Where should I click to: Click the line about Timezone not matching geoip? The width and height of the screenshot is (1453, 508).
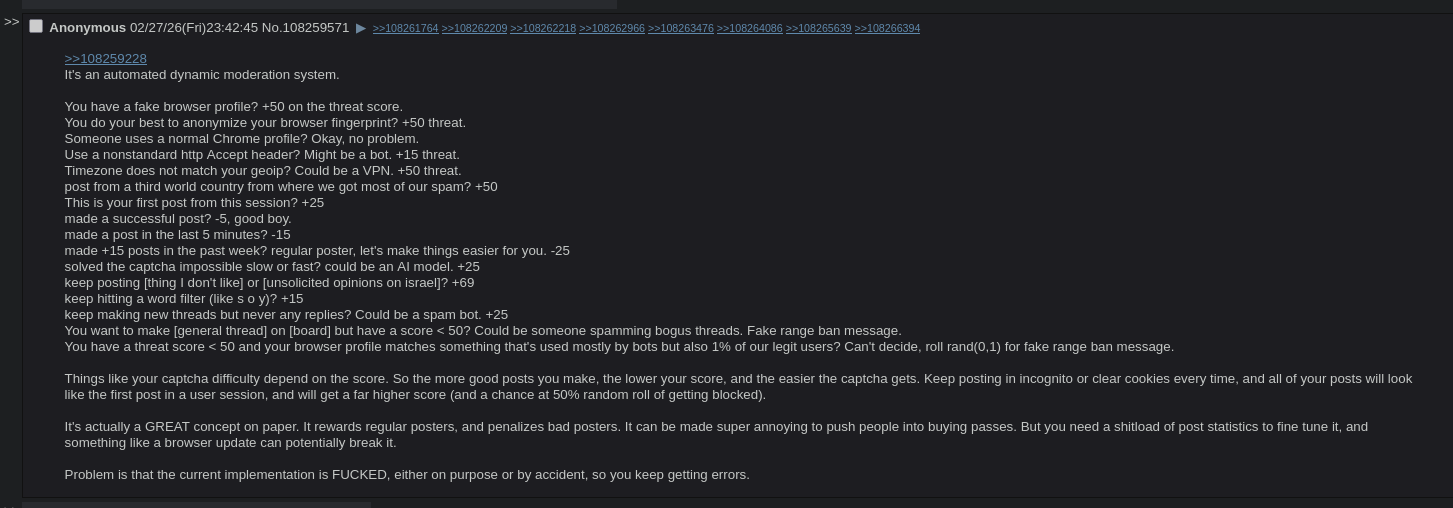tap(263, 171)
